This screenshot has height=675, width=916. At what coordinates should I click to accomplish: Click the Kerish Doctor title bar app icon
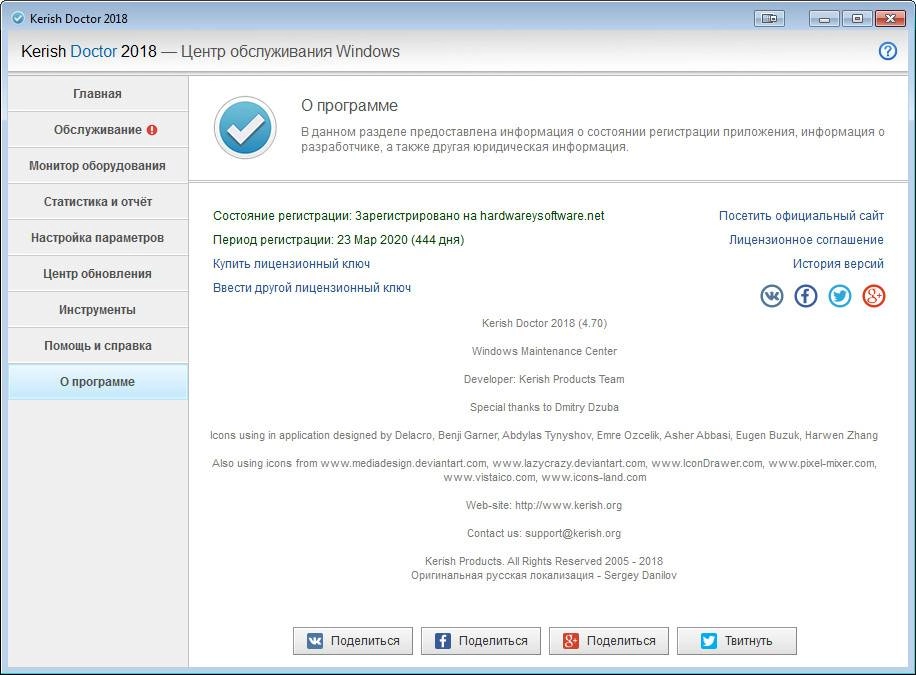tap(18, 18)
